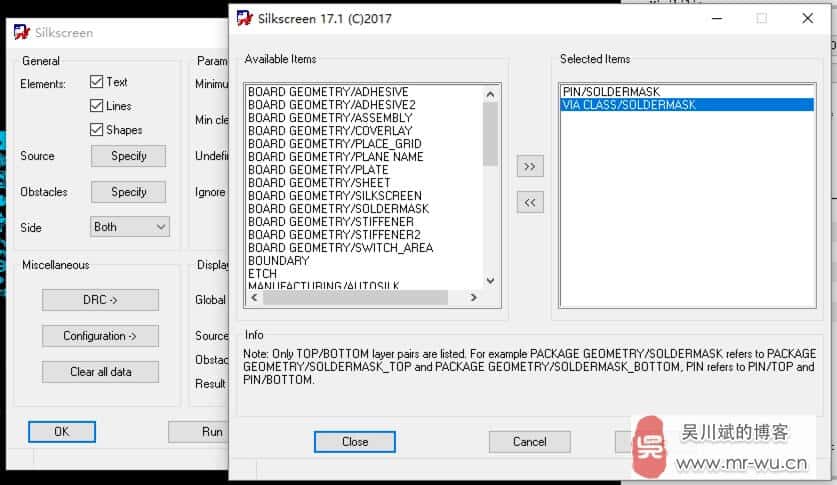This screenshot has height=485, width=837.
Task: Click the Cancel button
Action: [x=530, y=442]
